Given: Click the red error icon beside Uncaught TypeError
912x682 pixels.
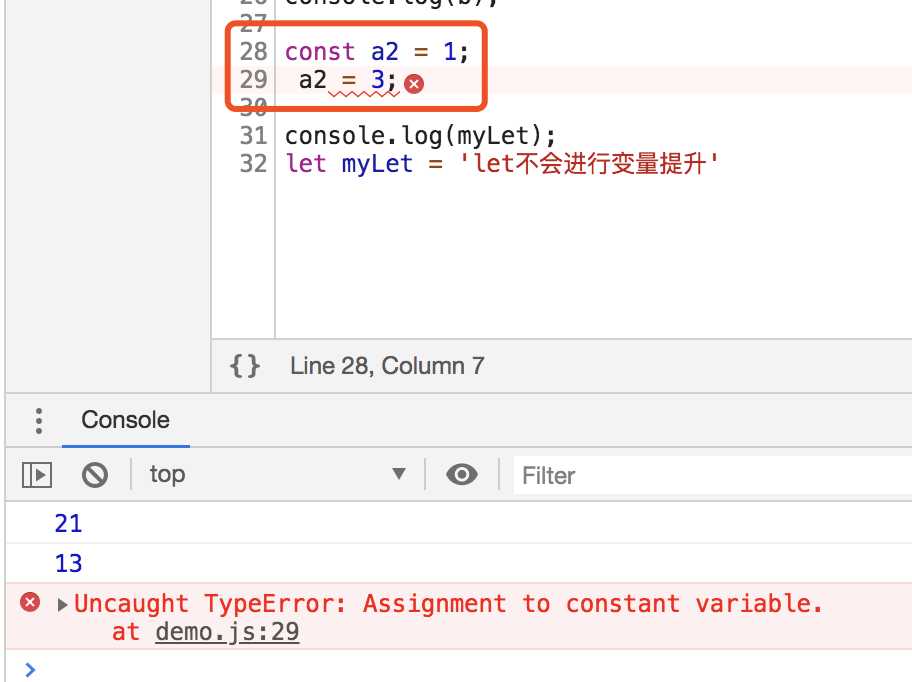Looking at the screenshot, I should pos(31,602).
